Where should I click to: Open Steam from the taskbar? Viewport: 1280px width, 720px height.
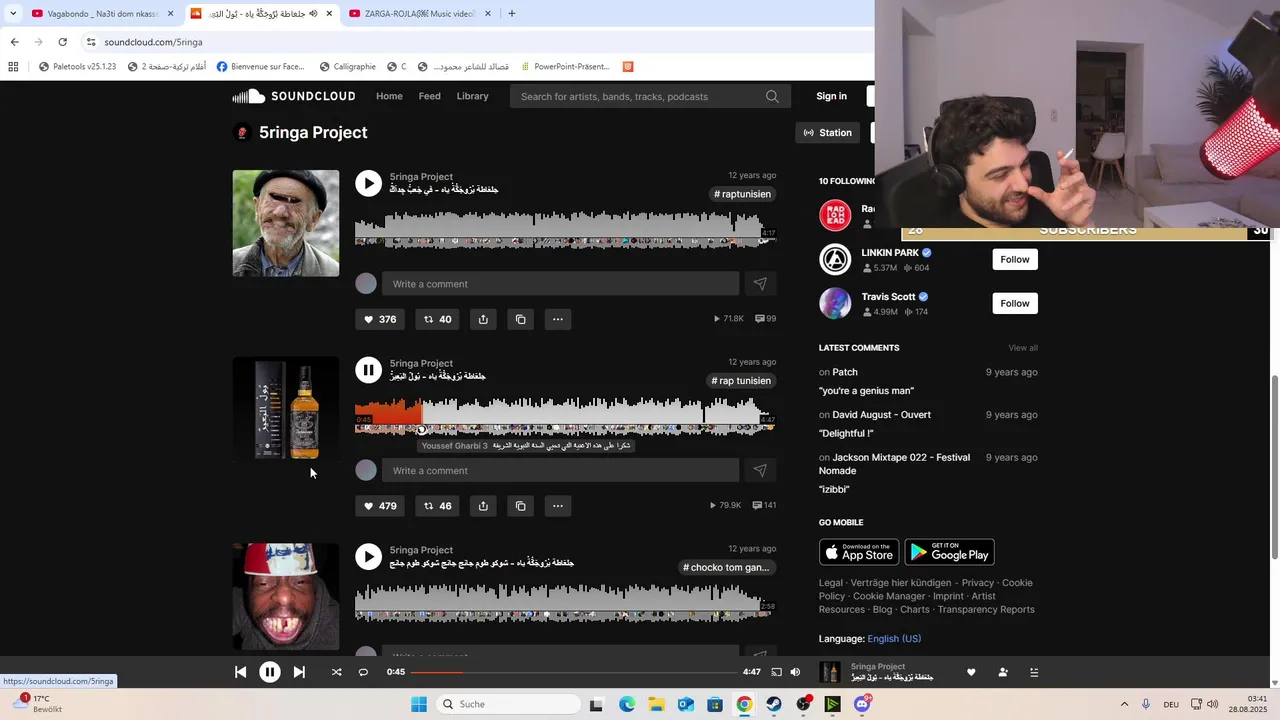pos(774,704)
